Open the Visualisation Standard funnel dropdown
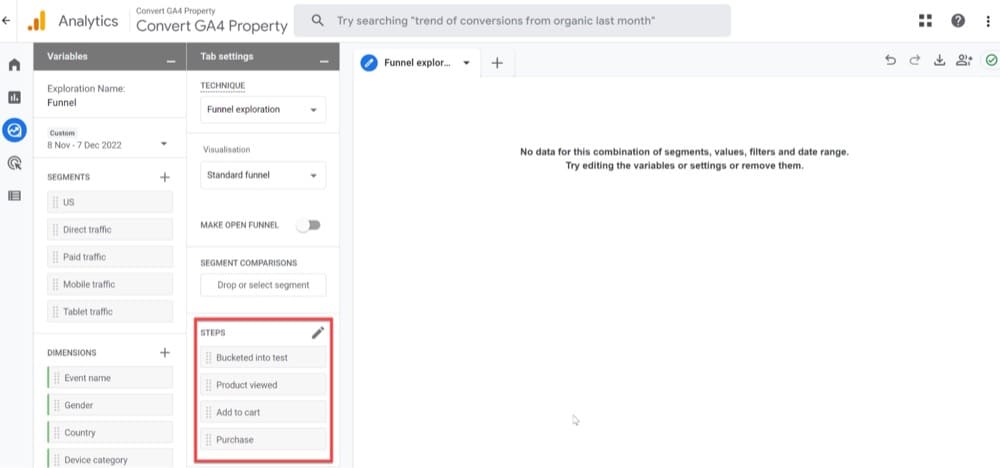 point(263,176)
